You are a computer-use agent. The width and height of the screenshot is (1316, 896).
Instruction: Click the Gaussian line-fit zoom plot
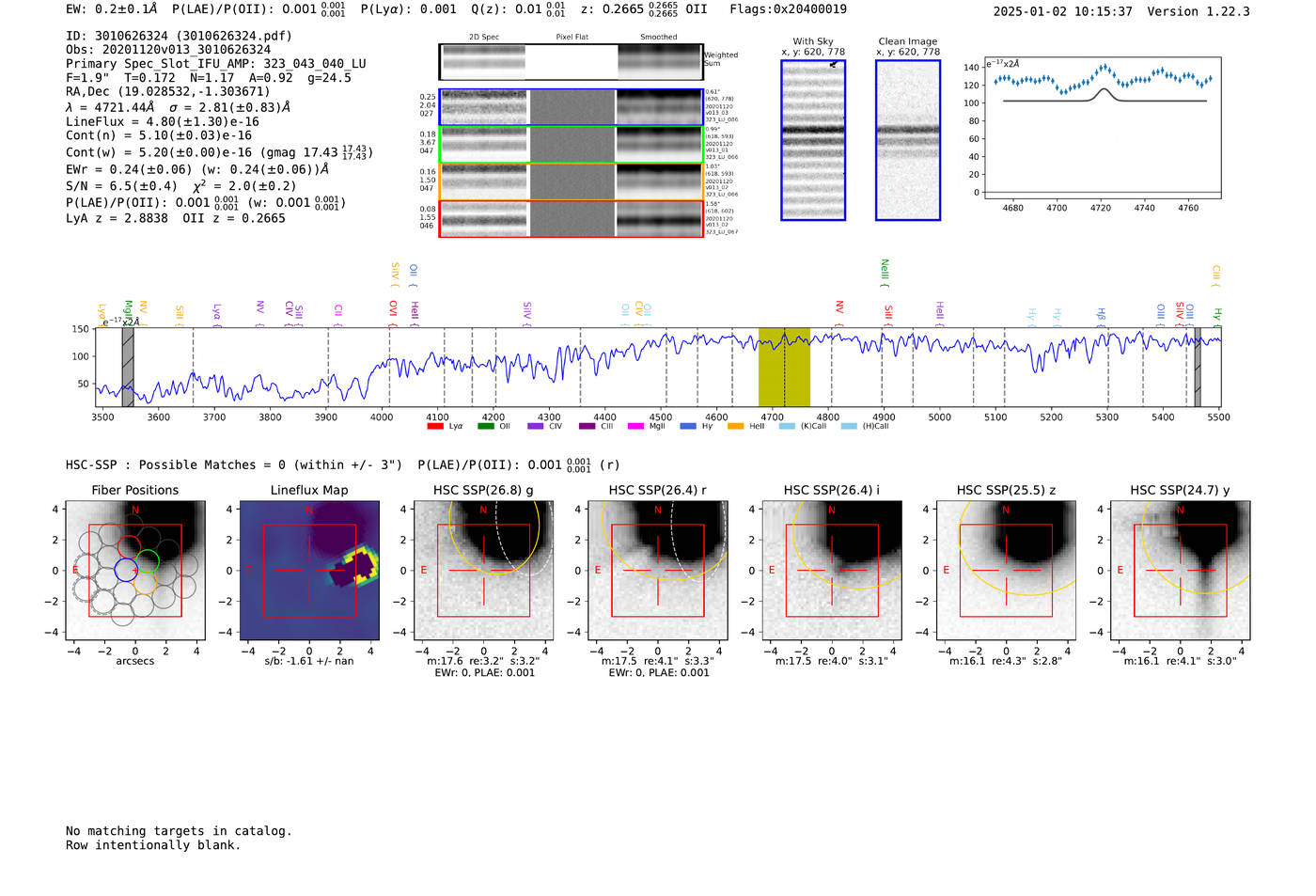[x=1102, y=128]
